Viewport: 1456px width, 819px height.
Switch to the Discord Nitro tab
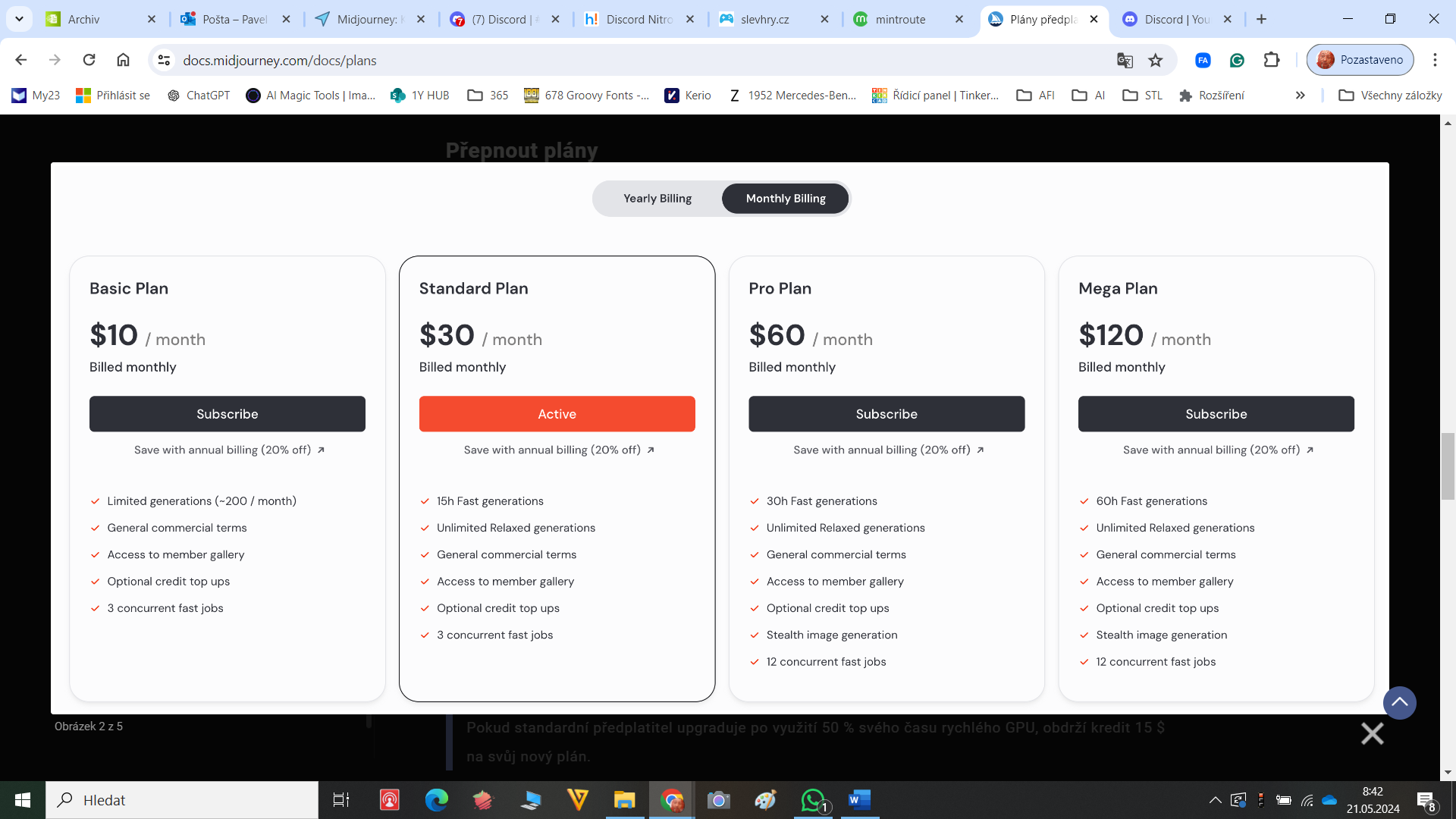tap(639, 19)
